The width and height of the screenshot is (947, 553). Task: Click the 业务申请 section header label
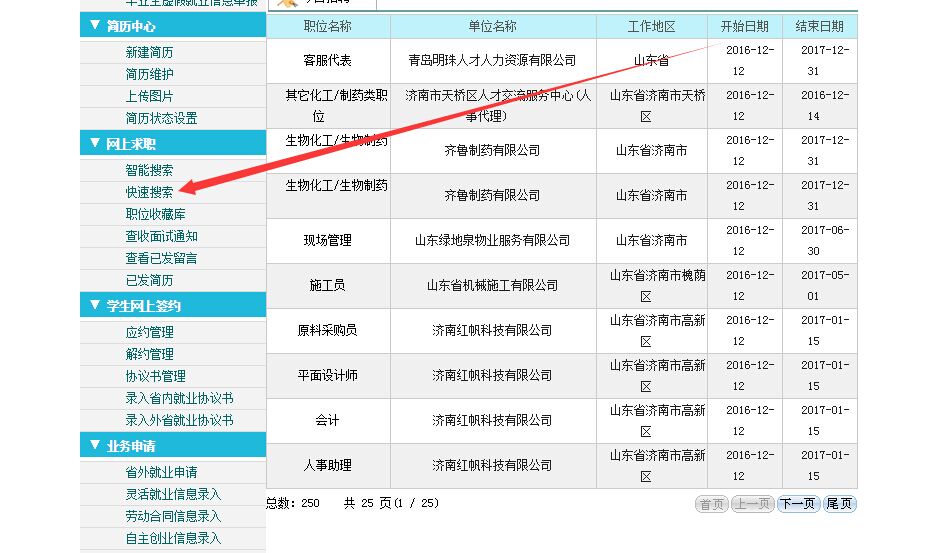tap(131, 446)
